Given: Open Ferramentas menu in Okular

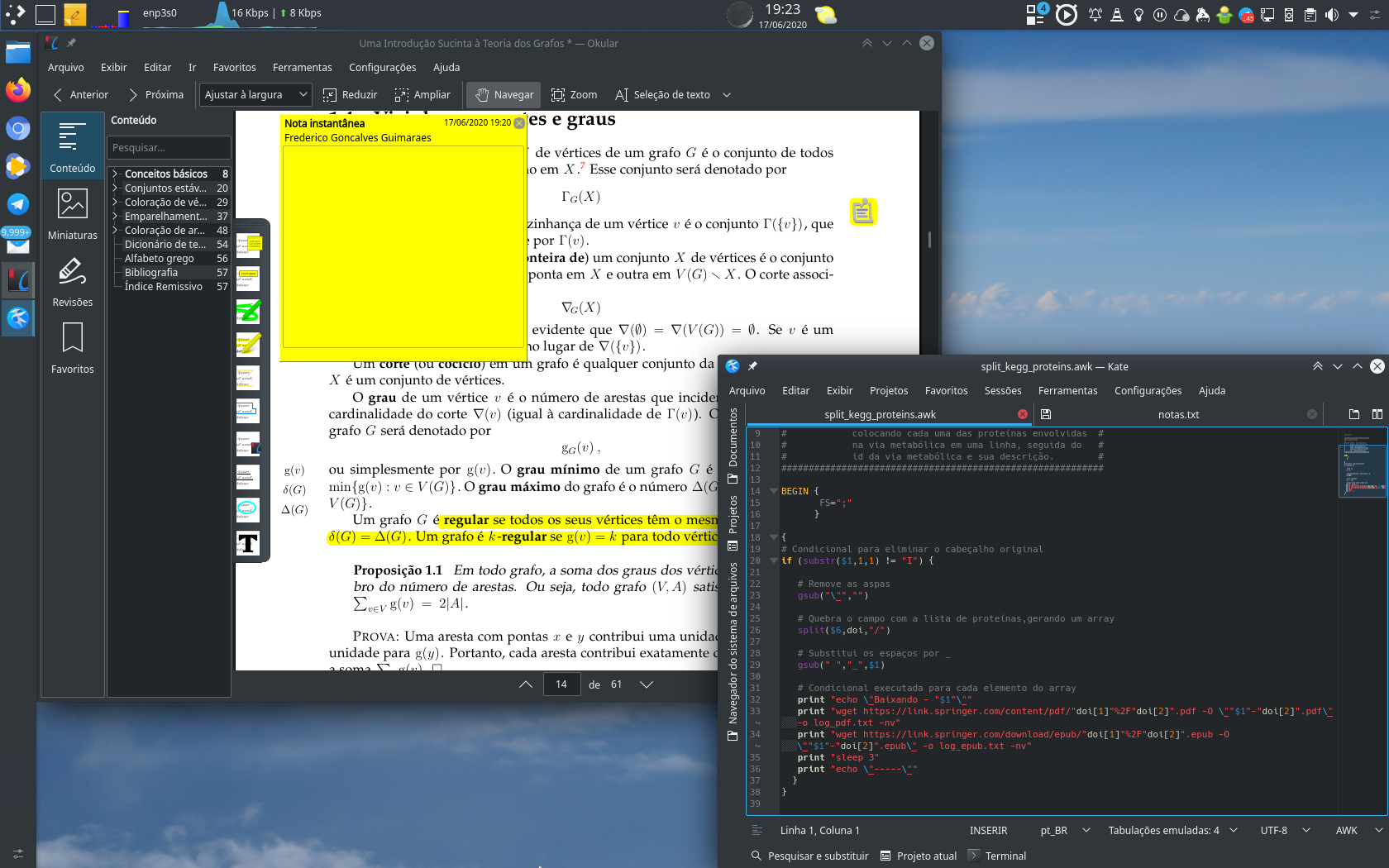Looking at the screenshot, I should pyautogui.click(x=303, y=68).
